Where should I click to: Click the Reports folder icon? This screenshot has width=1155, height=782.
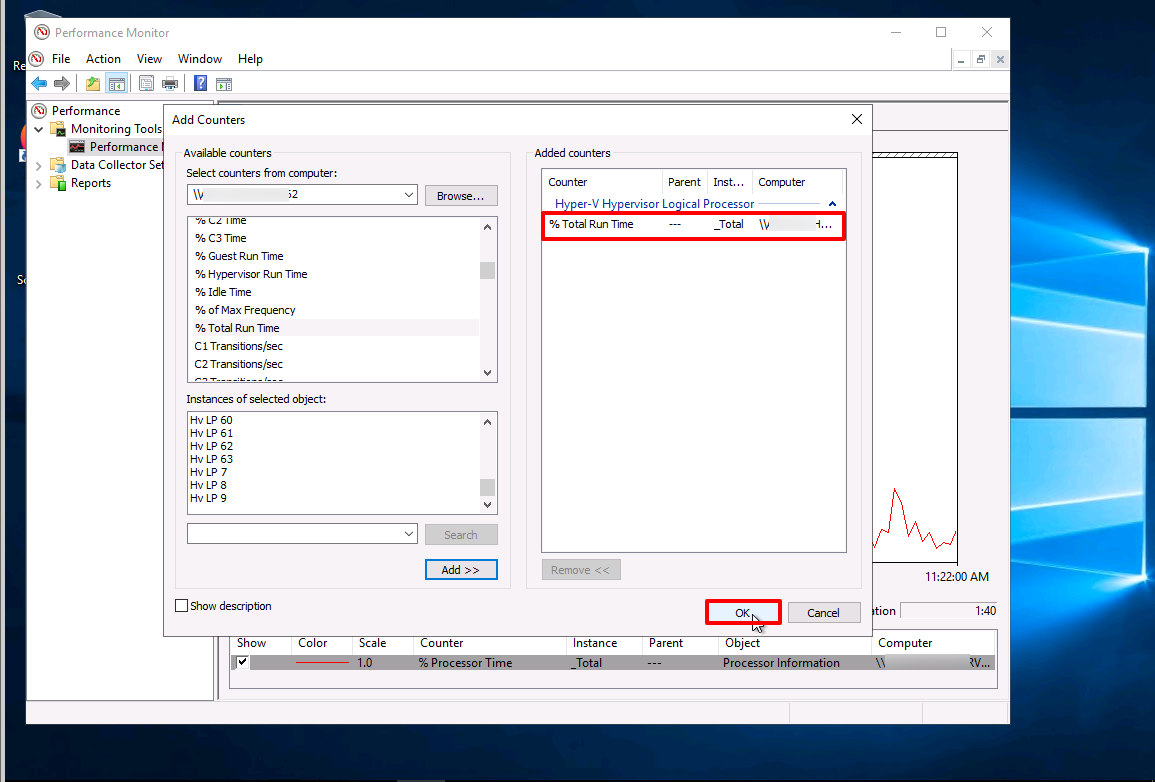58,183
